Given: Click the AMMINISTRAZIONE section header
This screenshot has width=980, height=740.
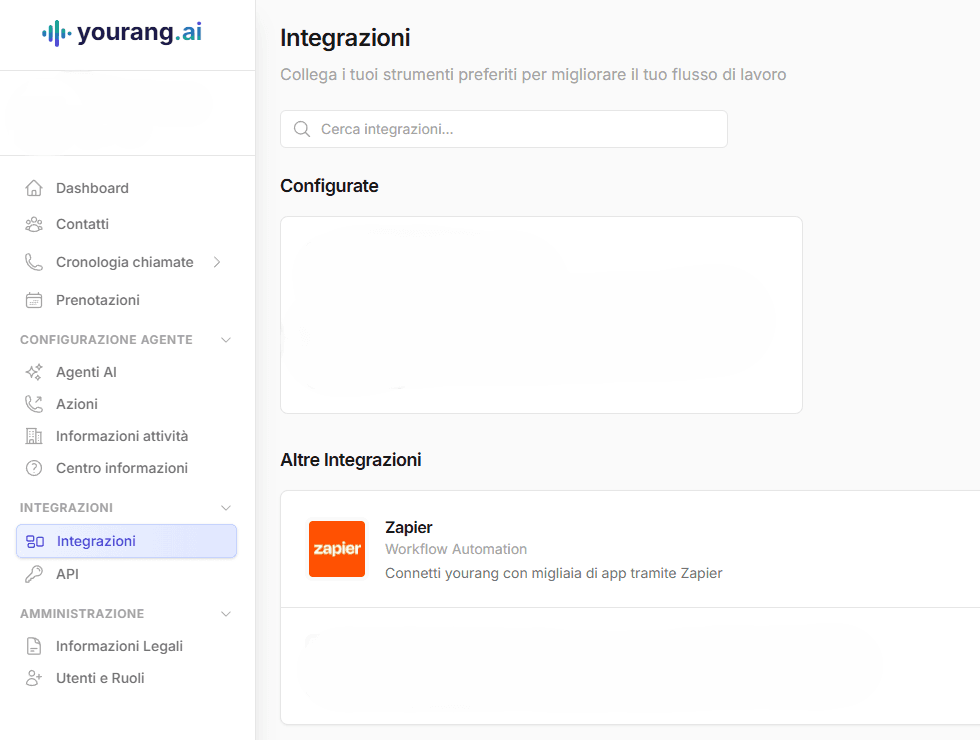Looking at the screenshot, I should pos(82,614).
